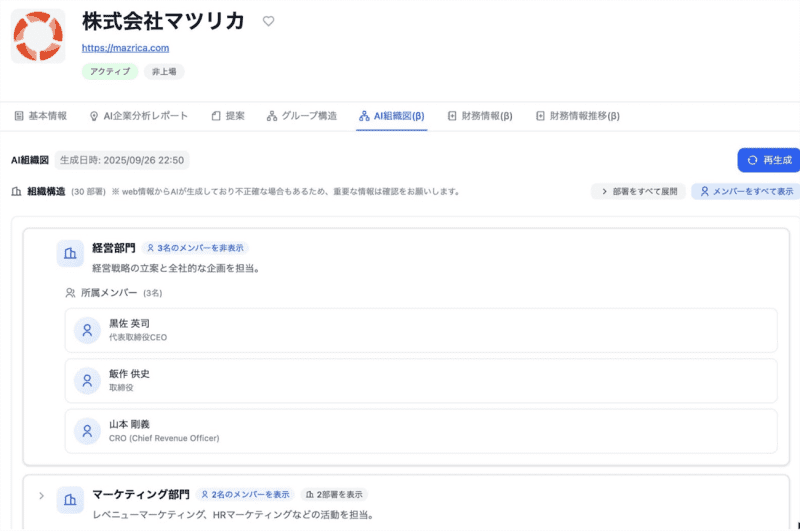The height and width of the screenshot is (531, 800).
Task: Click the avatar icon for 黒佐 英司
Action: (x=87, y=329)
